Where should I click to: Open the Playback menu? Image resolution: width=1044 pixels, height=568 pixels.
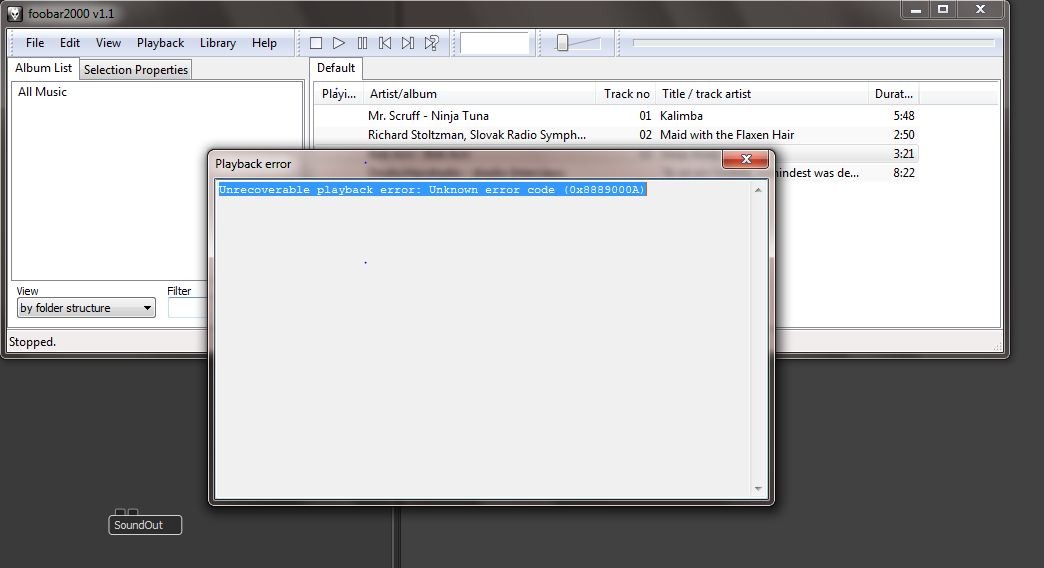[x=160, y=43]
